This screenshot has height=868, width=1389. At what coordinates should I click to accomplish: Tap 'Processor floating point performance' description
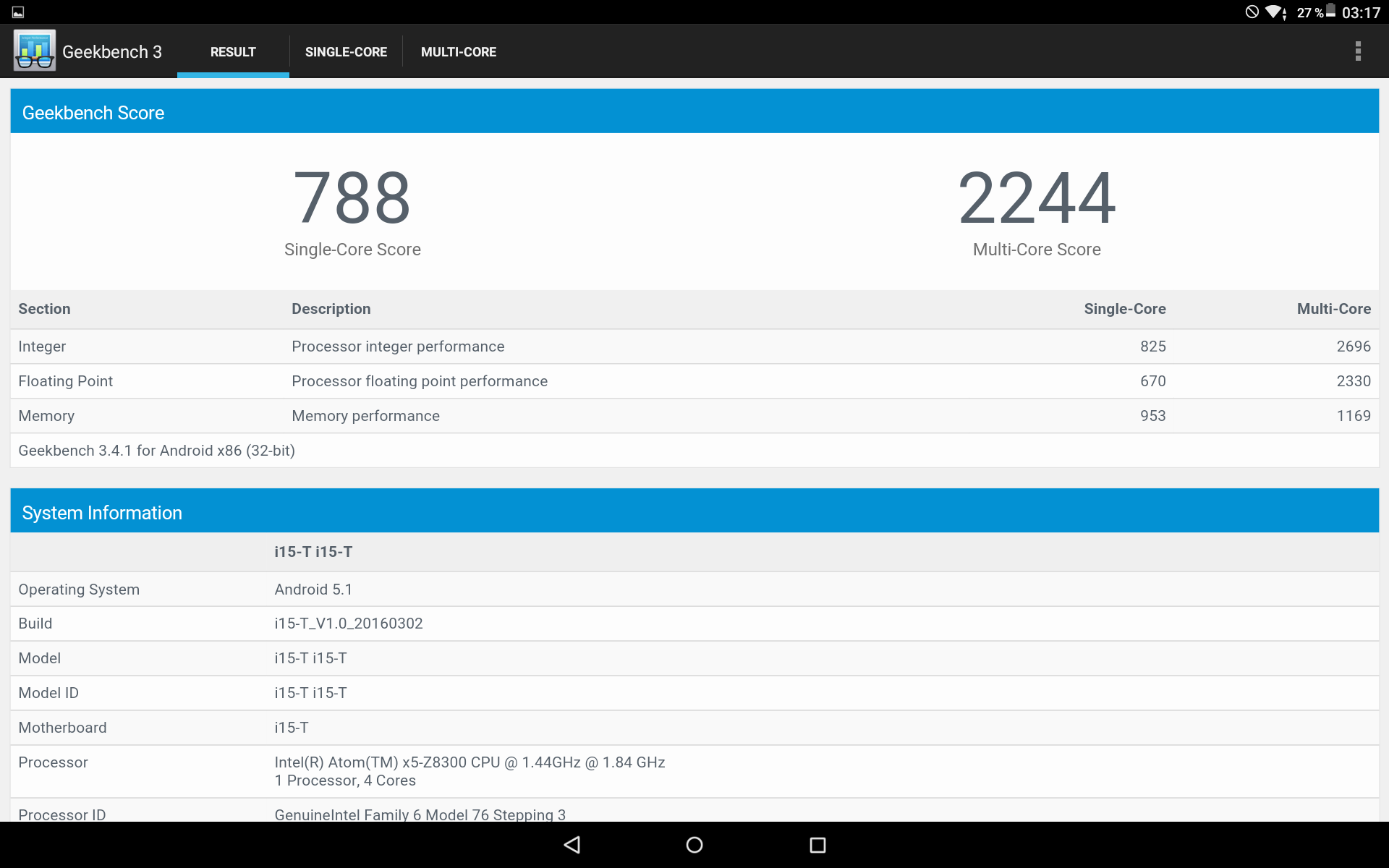420,381
